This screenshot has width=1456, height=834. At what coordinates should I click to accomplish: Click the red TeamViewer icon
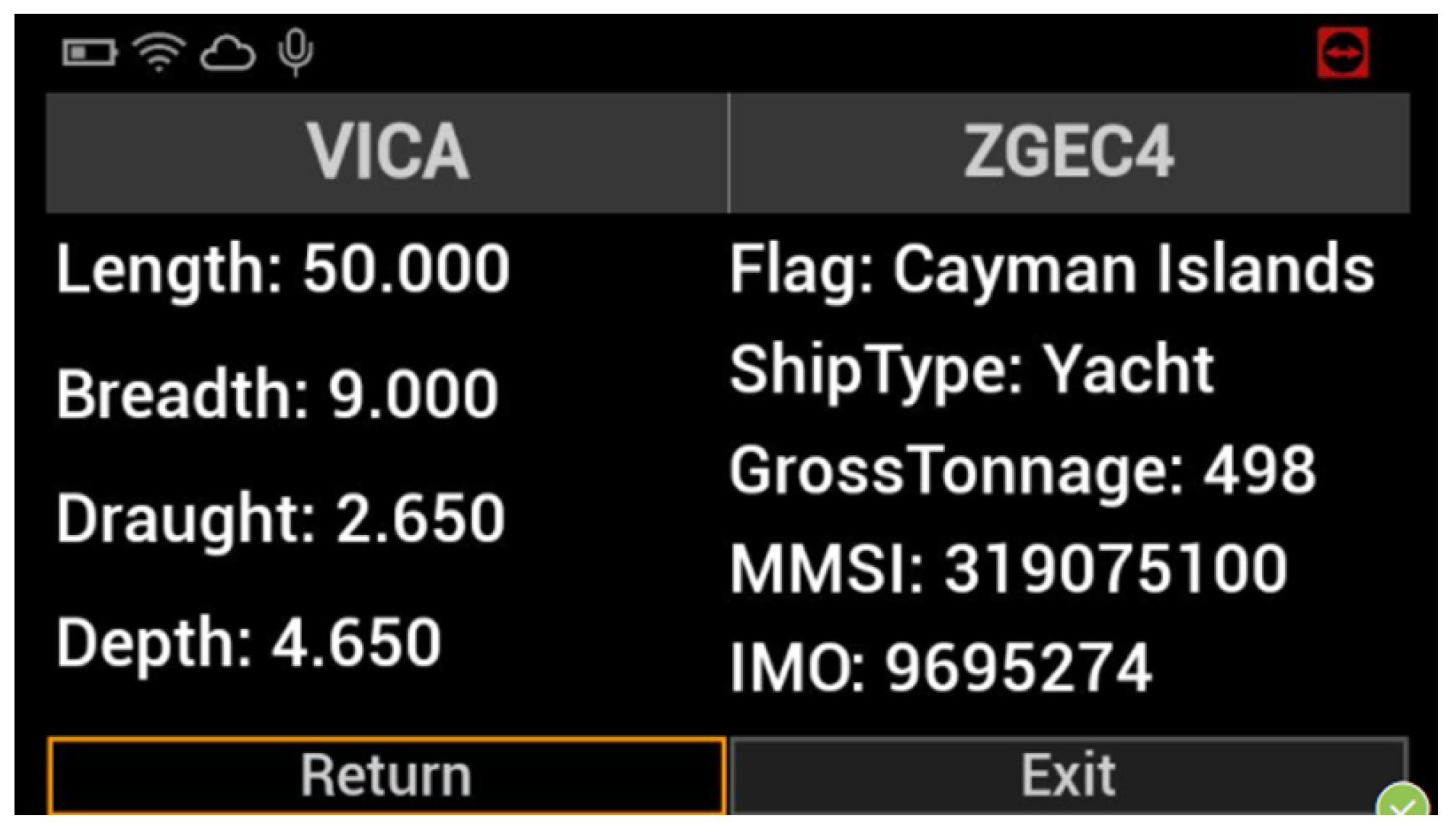[1342, 53]
